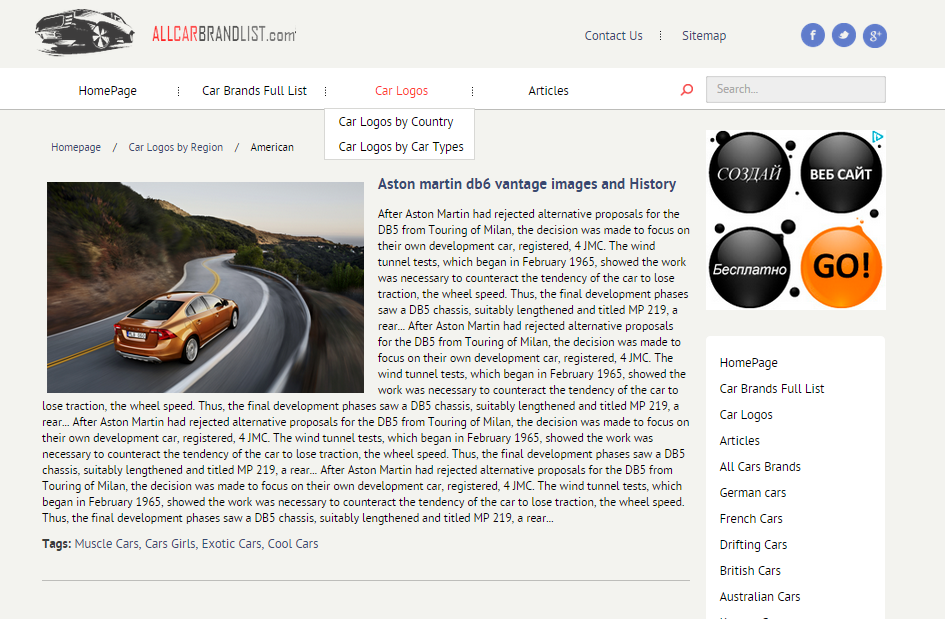Image resolution: width=945 pixels, height=619 pixels.
Task: Open the Aston Martin DB6 article title
Action: click(527, 184)
